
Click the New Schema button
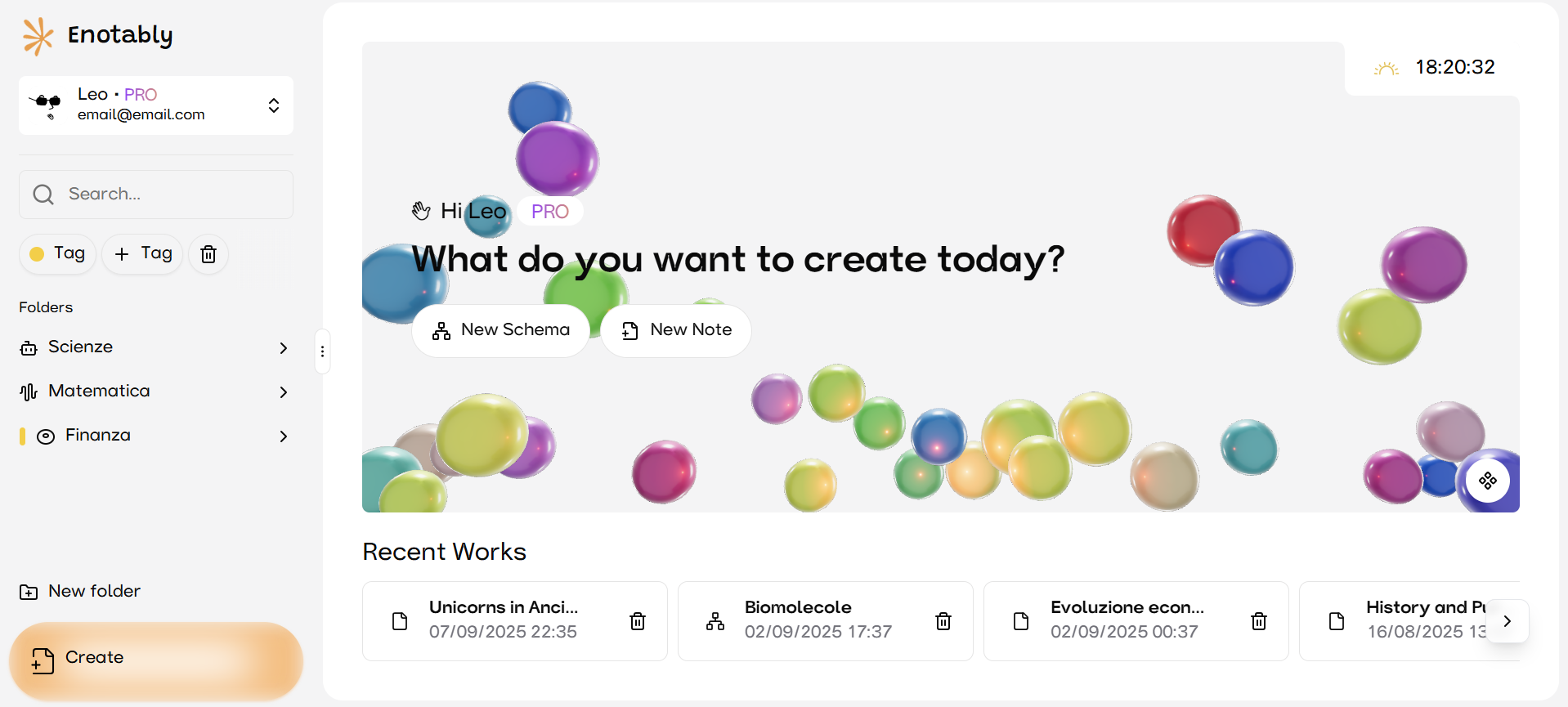coord(500,330)
